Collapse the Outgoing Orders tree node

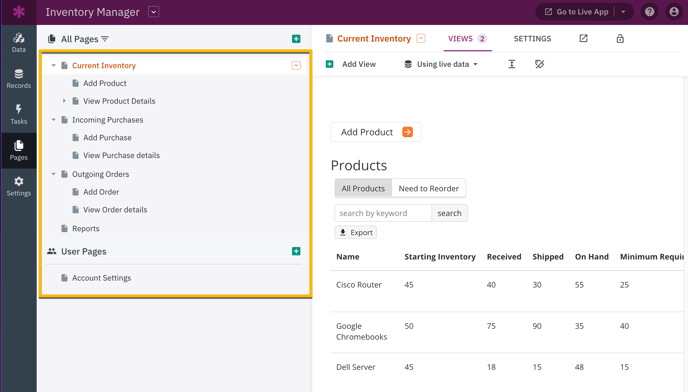pos(53,174)
